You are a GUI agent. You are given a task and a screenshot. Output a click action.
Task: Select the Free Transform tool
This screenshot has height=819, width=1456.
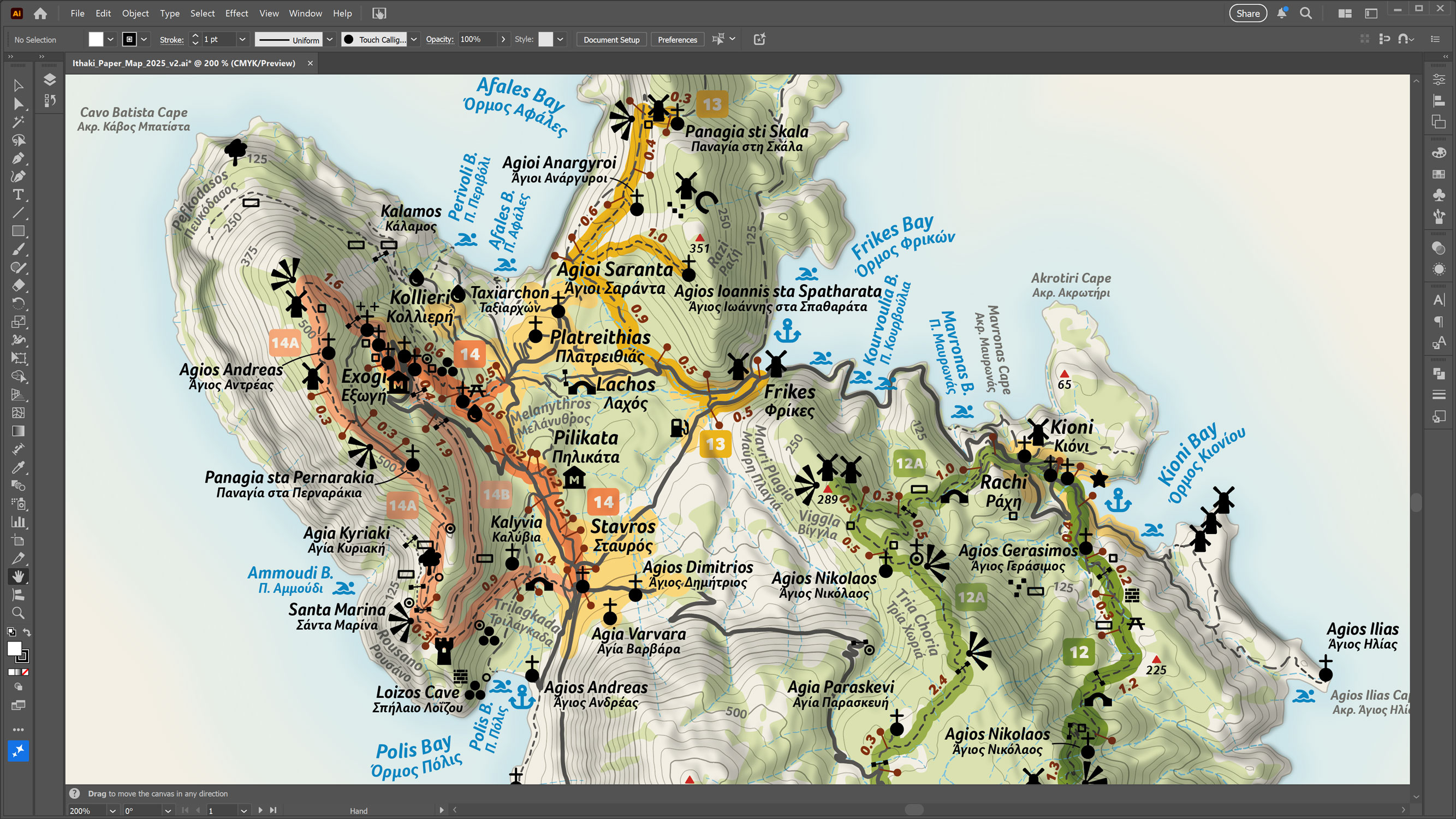click(x=18, y=358)
